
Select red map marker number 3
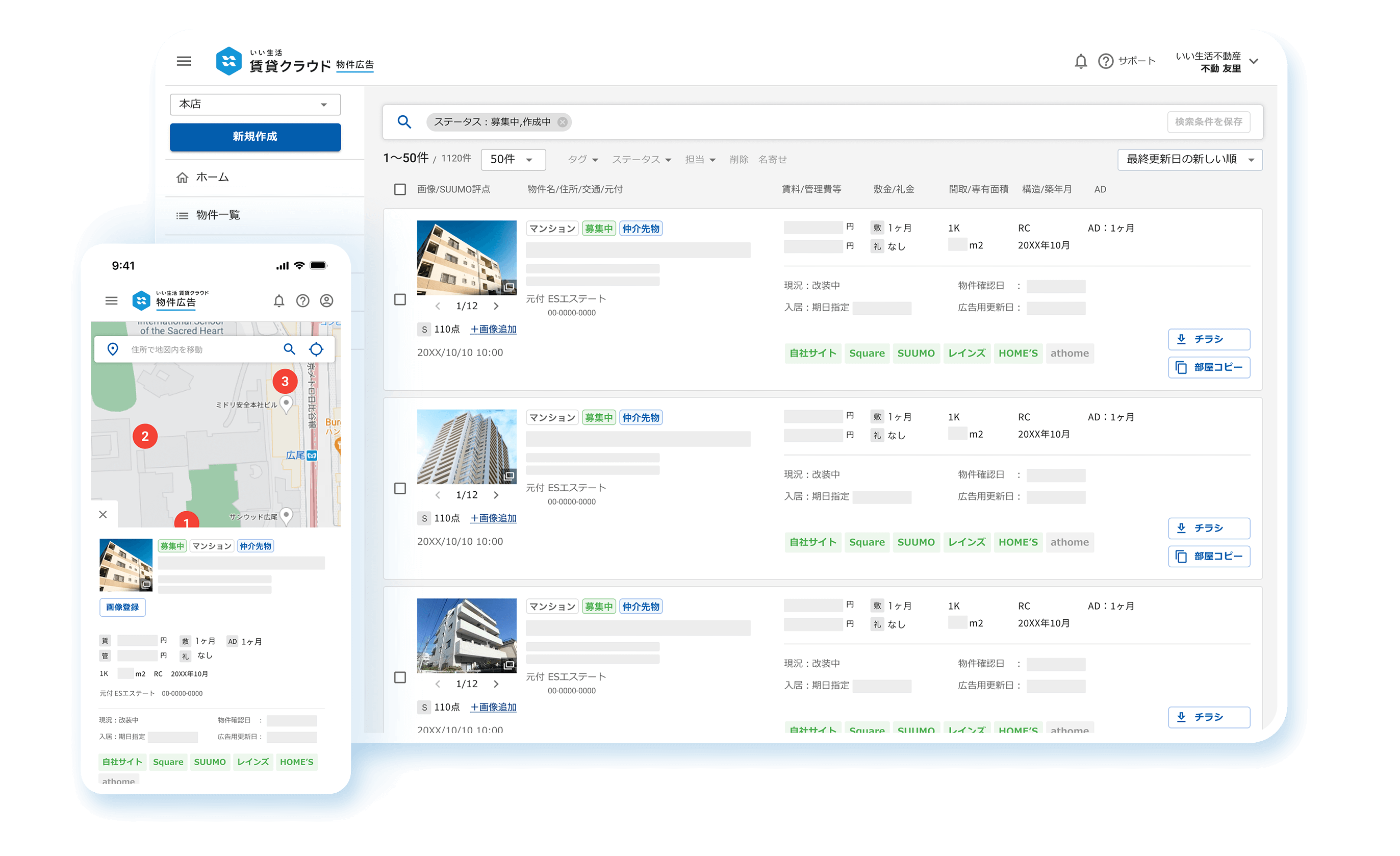point(285,382)
